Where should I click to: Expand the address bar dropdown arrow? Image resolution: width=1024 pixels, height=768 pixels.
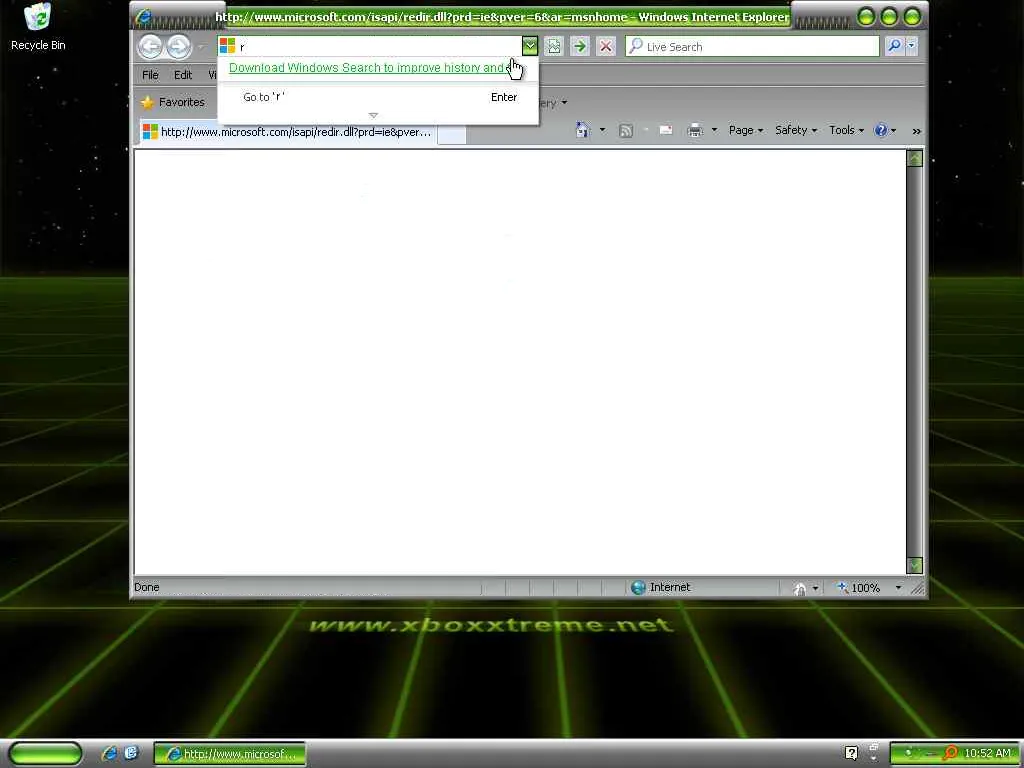530,46
